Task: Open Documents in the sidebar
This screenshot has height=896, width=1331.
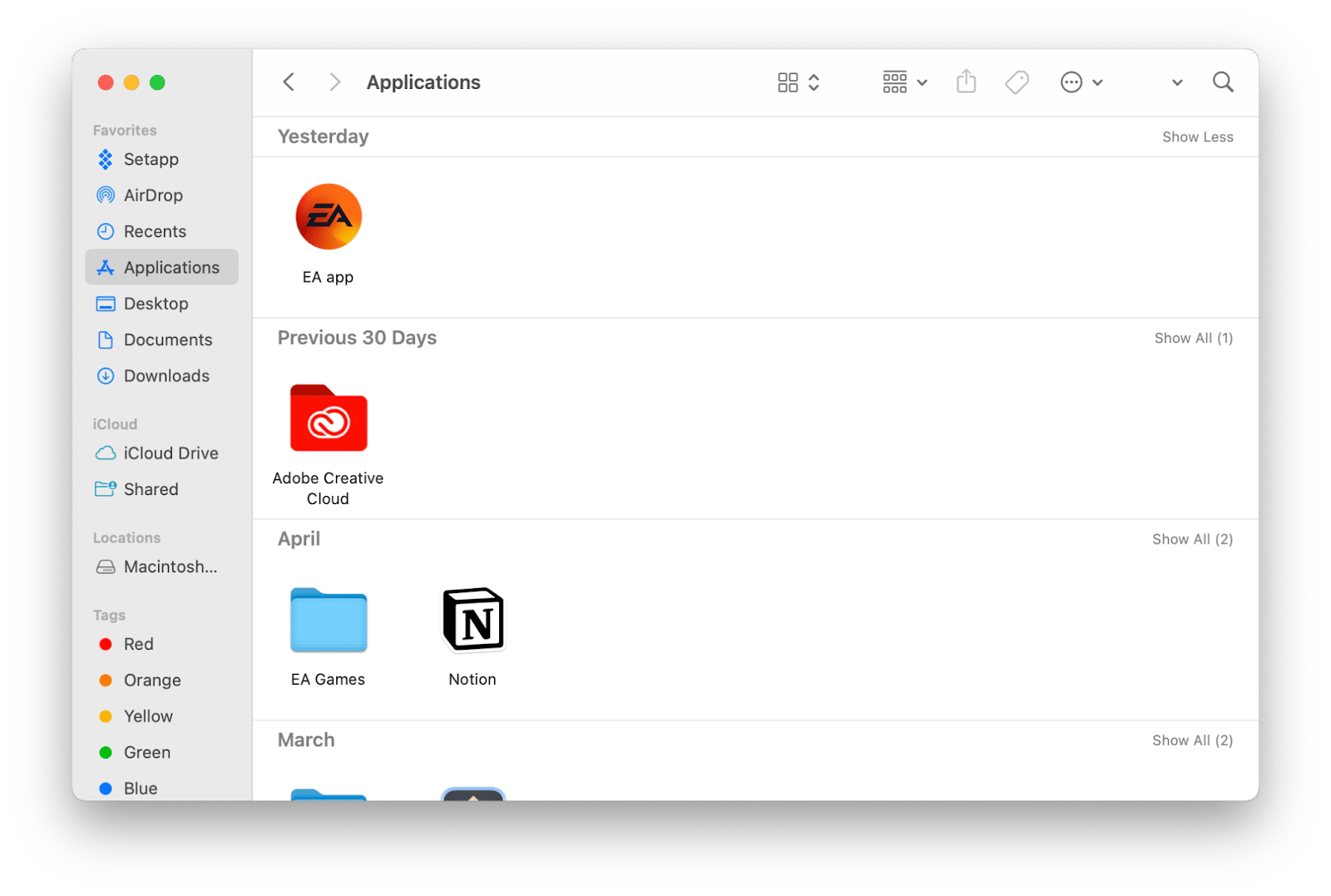Action: coord(161,339)
